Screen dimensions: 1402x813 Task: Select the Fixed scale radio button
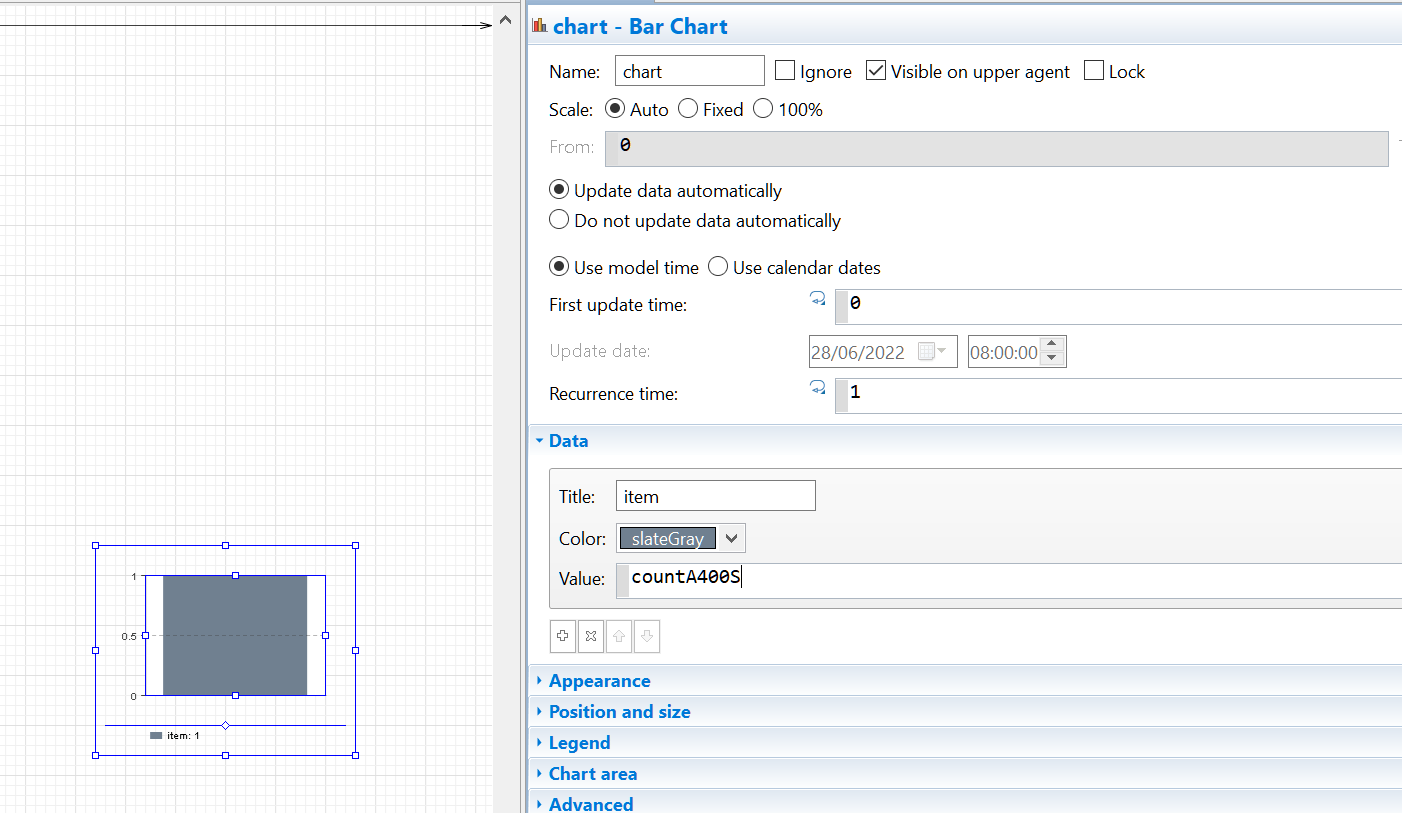(687, 109)
